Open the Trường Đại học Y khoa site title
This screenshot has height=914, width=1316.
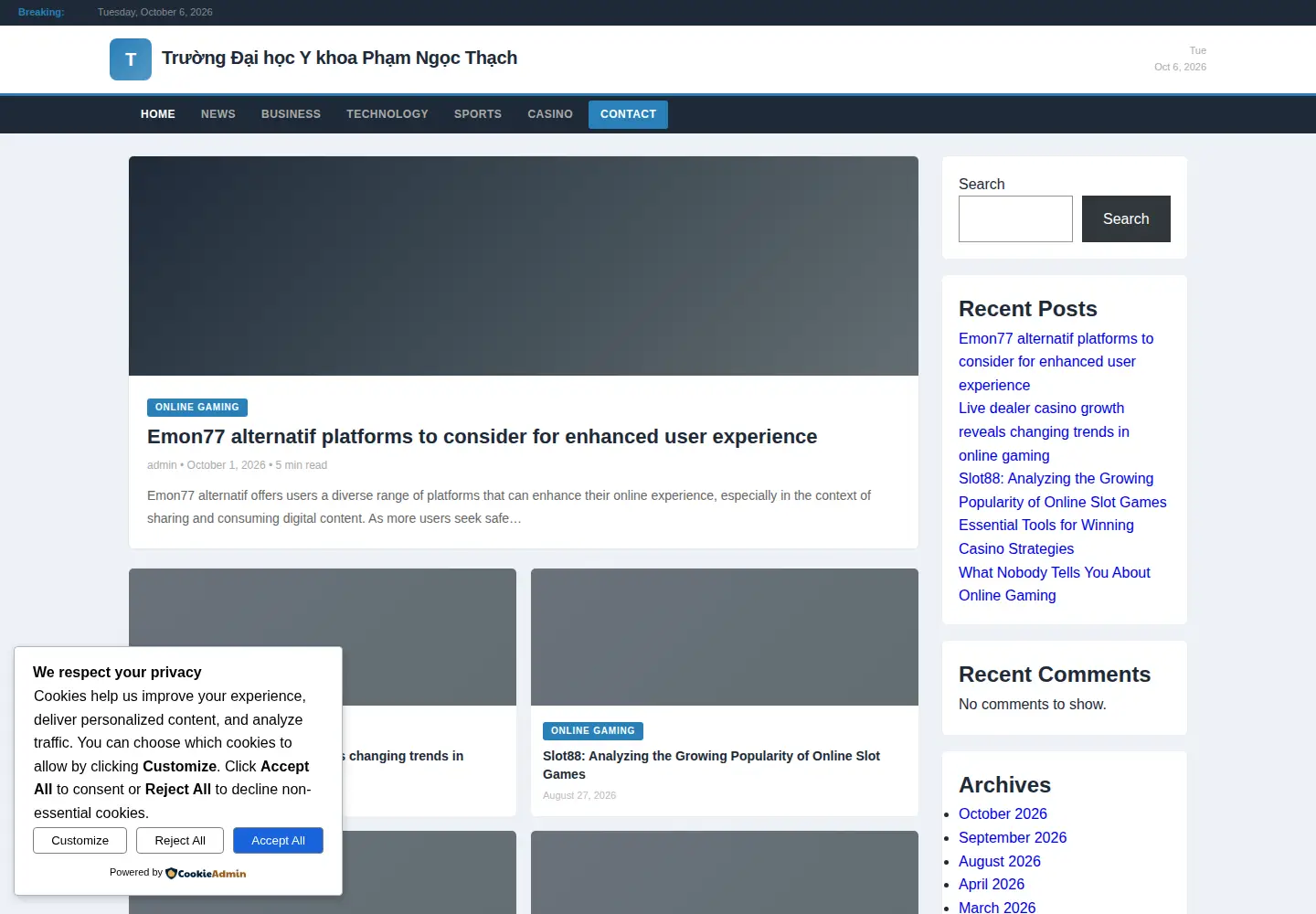339,58
